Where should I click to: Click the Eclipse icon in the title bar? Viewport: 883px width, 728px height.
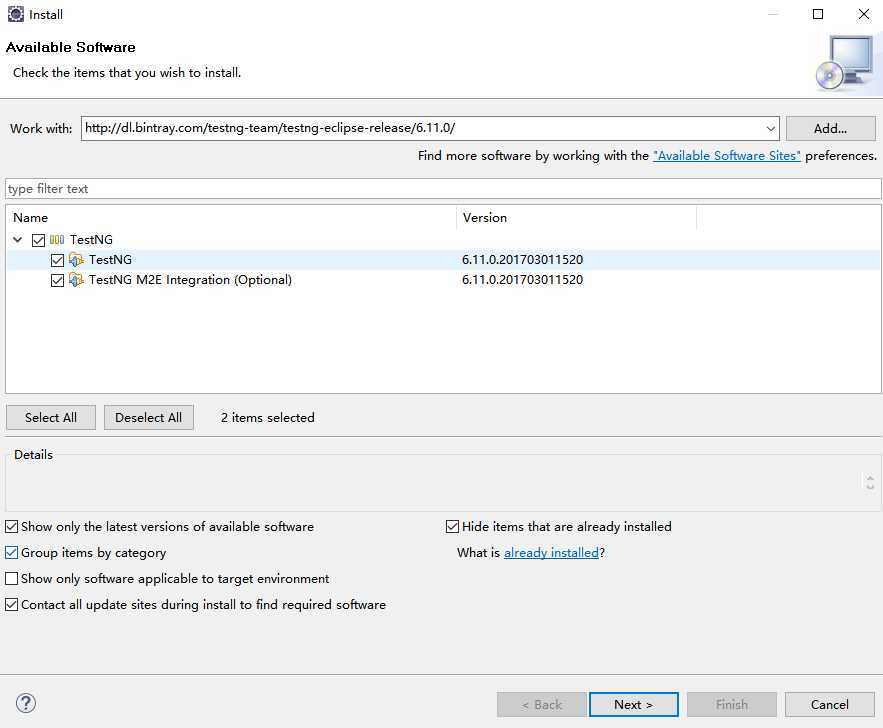point(16,14)
